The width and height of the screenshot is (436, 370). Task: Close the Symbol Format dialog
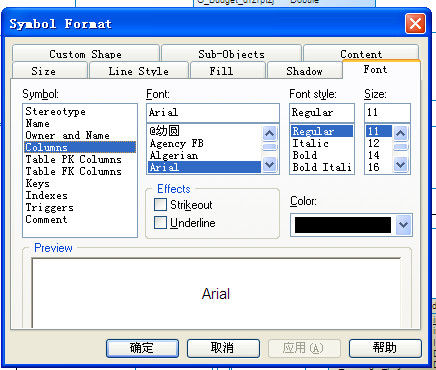[x=415, y=24]
